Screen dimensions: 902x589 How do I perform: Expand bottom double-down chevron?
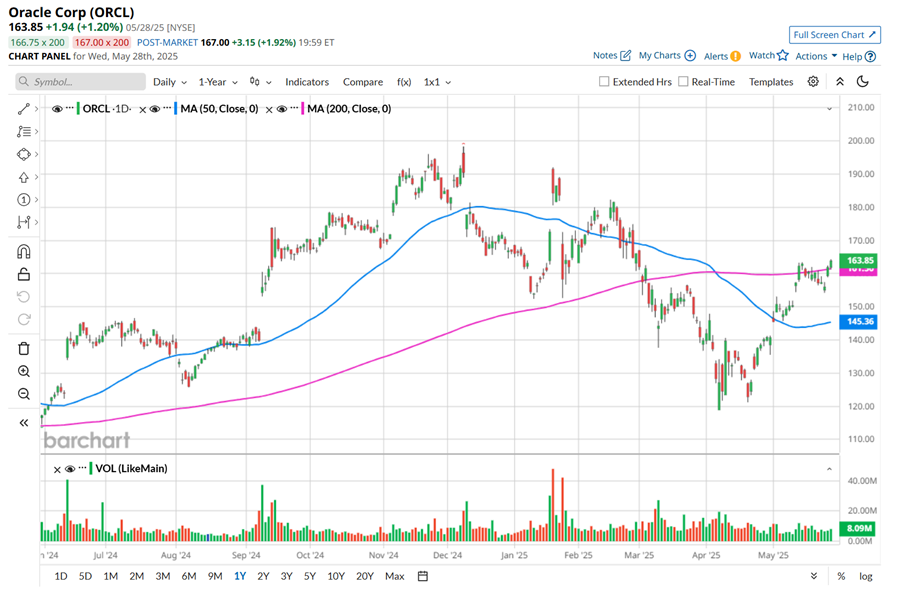pos(814,576)
